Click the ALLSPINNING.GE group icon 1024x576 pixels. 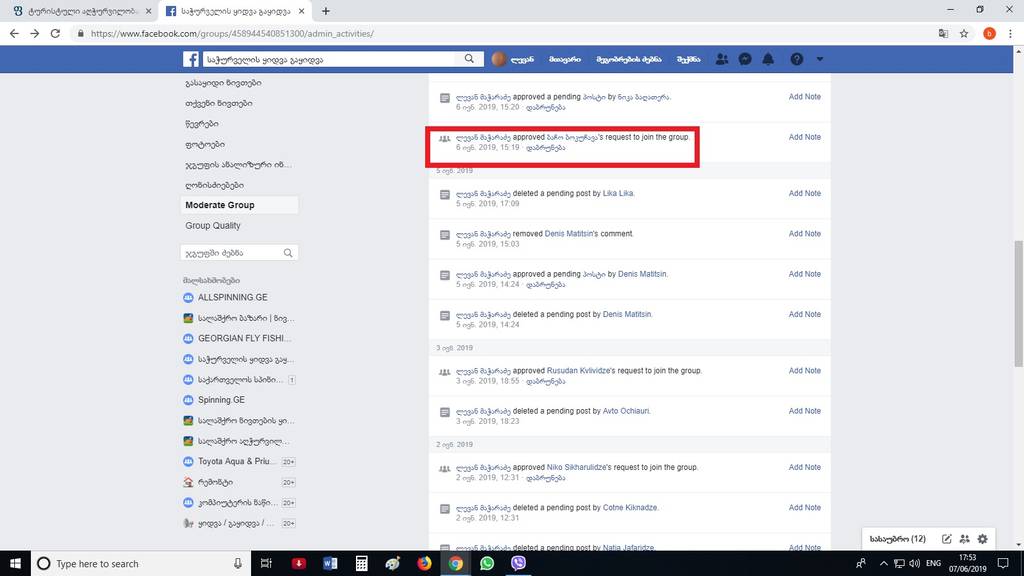pyautogui.click(x=188, y=297)
